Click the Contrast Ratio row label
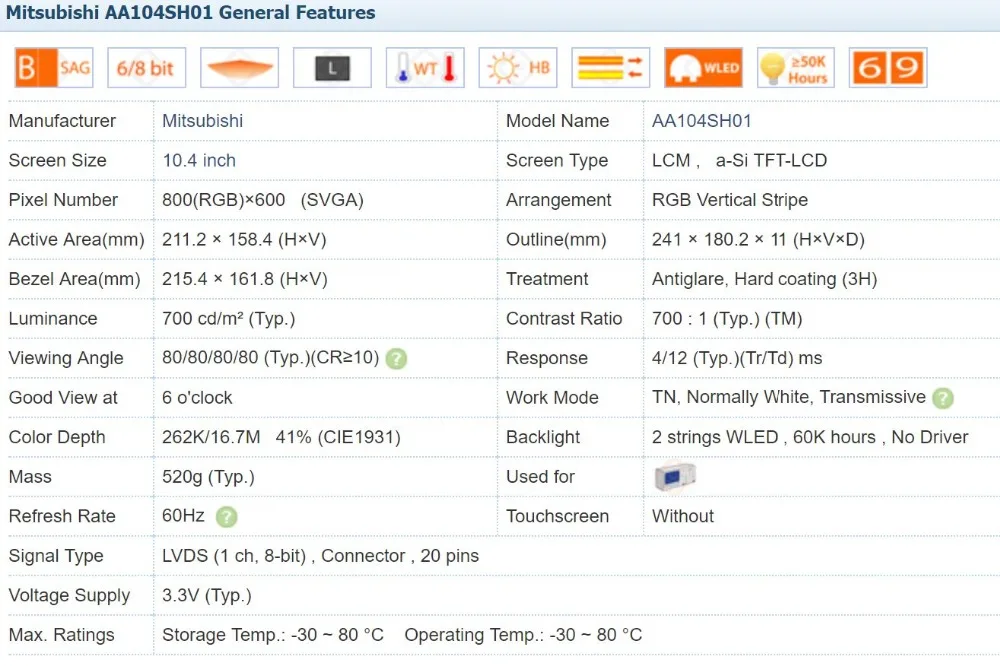The image size is (1000, 666). pyautogui.click(x=564, y=319)
